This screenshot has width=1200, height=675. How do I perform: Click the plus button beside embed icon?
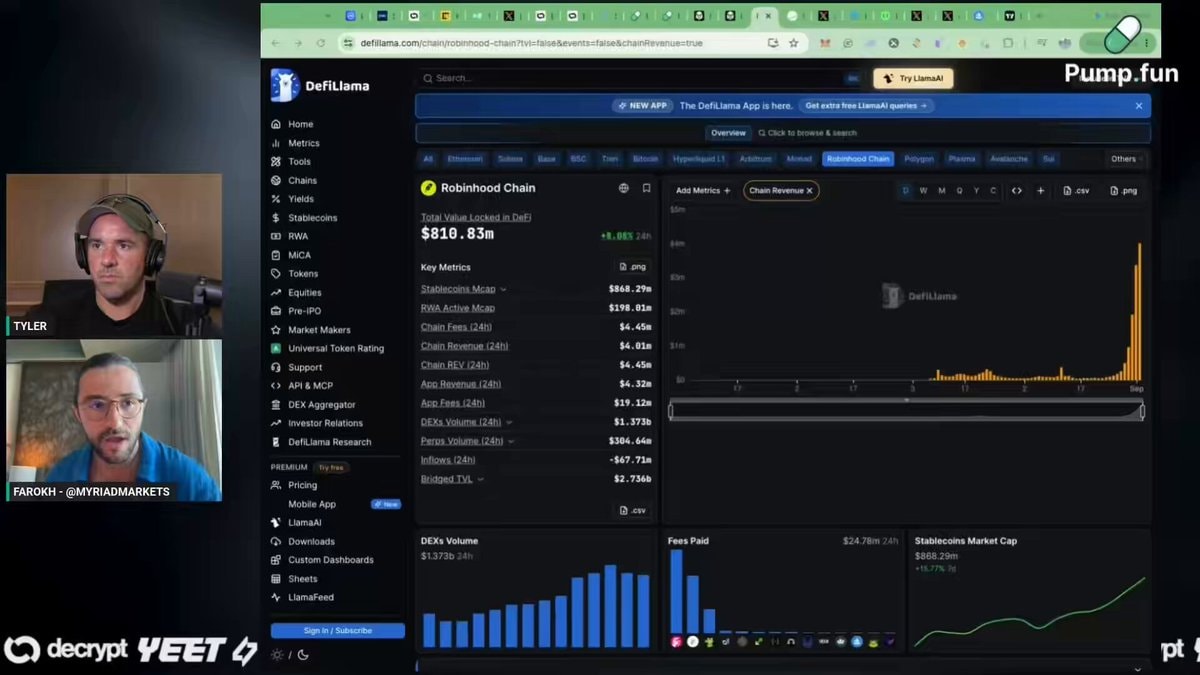click(x=1040, y=190)
